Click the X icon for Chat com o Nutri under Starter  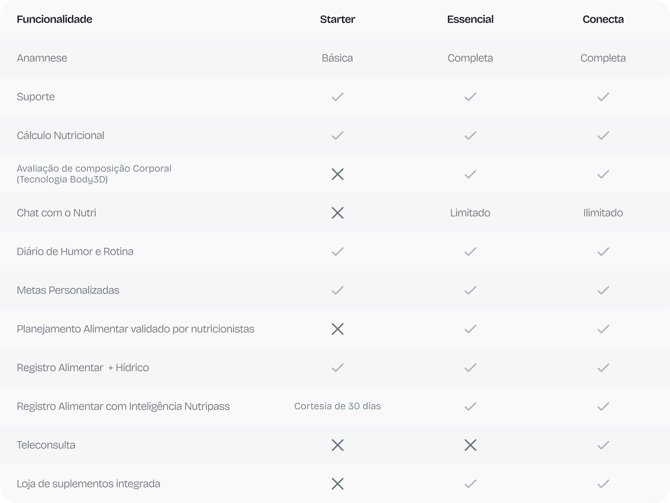[337, 212]
